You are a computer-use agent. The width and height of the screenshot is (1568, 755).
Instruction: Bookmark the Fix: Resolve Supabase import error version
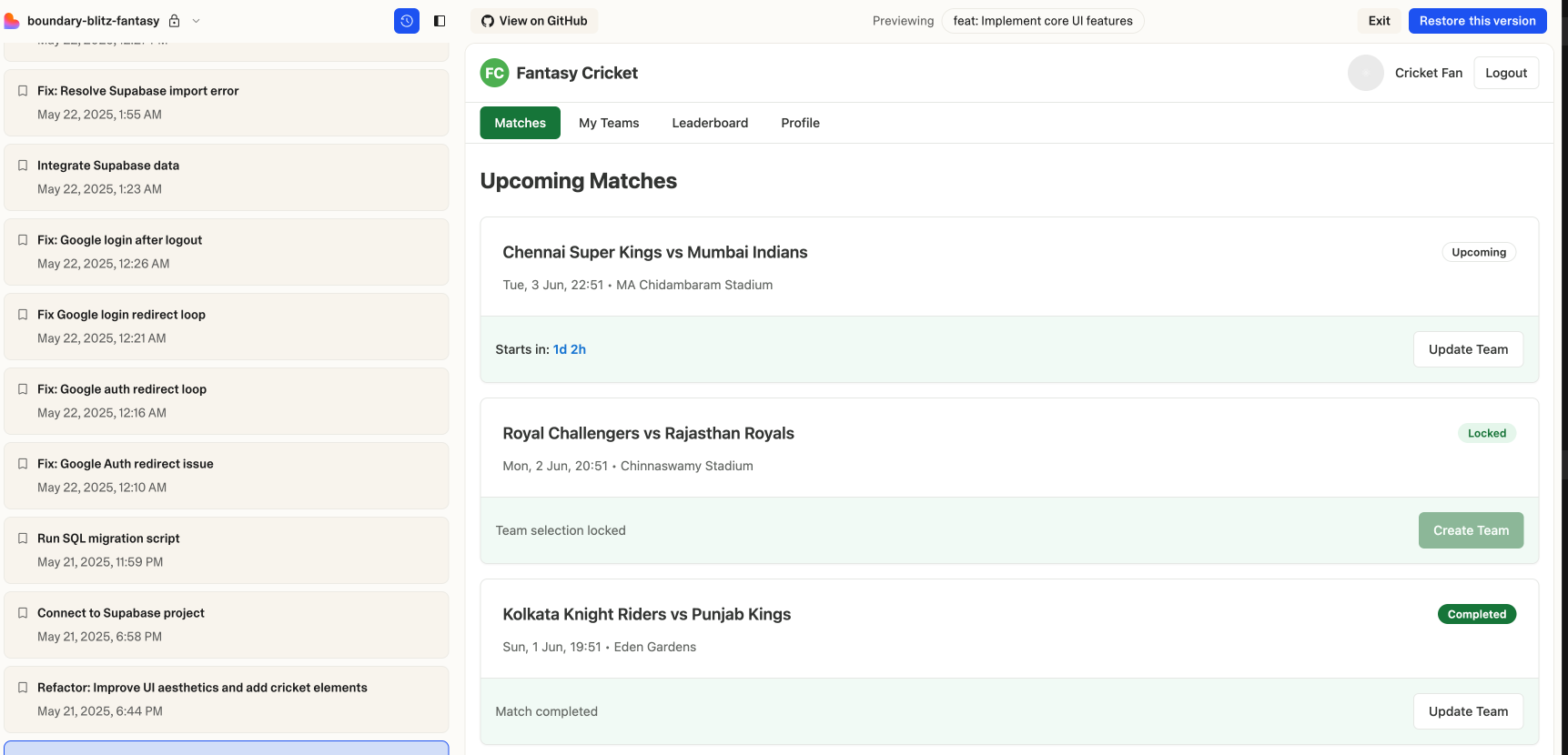[23, 91]
